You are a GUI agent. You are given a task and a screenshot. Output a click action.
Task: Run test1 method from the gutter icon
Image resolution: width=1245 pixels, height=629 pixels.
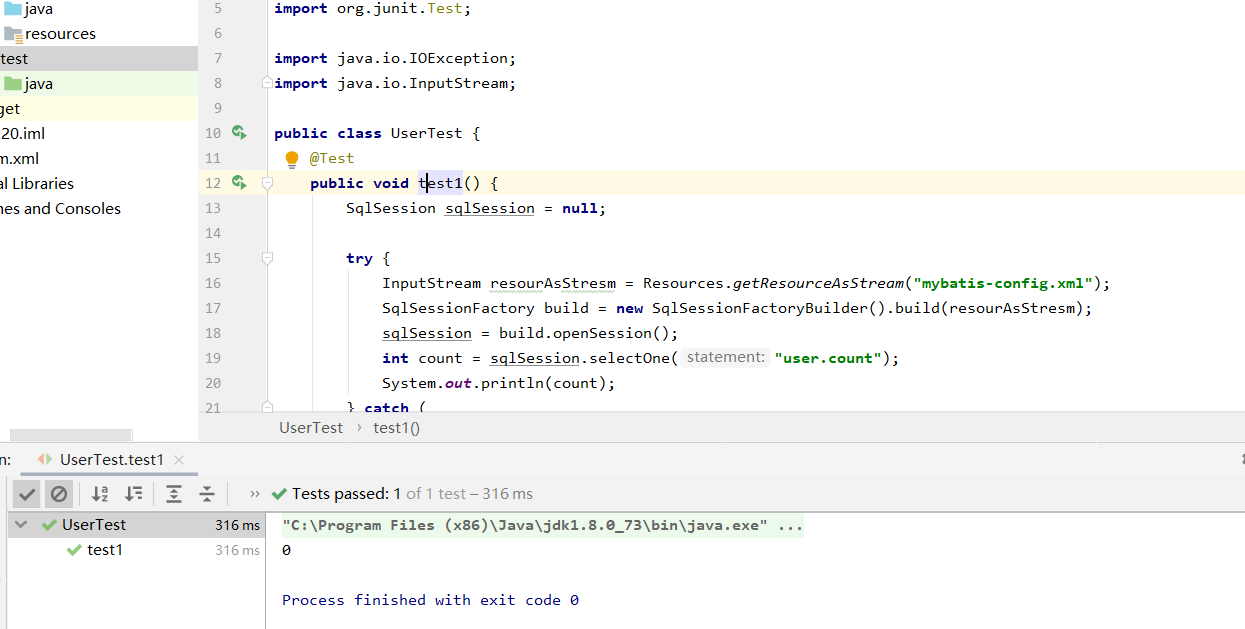[x=239, y=182]
